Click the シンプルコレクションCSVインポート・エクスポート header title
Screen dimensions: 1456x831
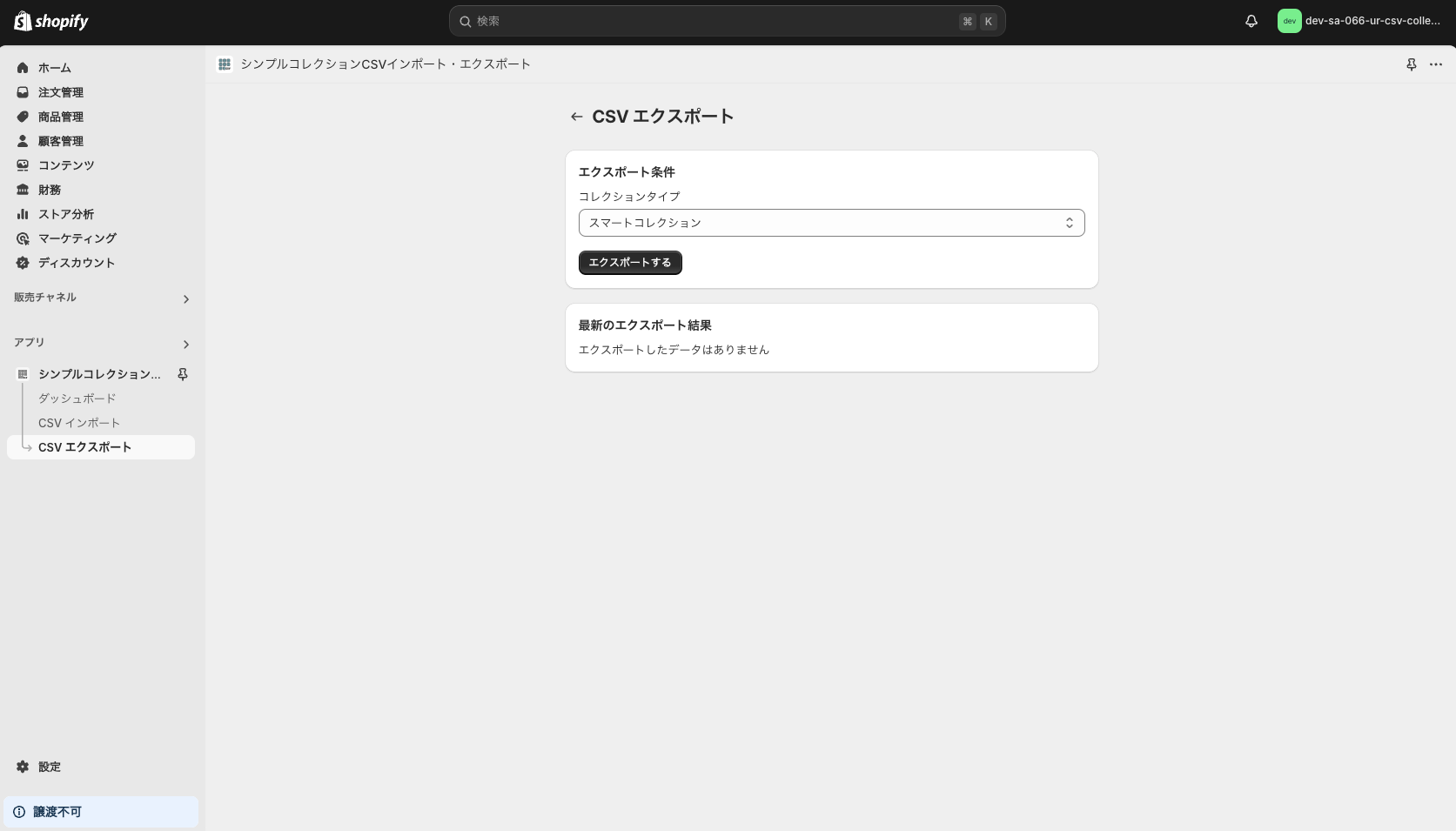386,64
